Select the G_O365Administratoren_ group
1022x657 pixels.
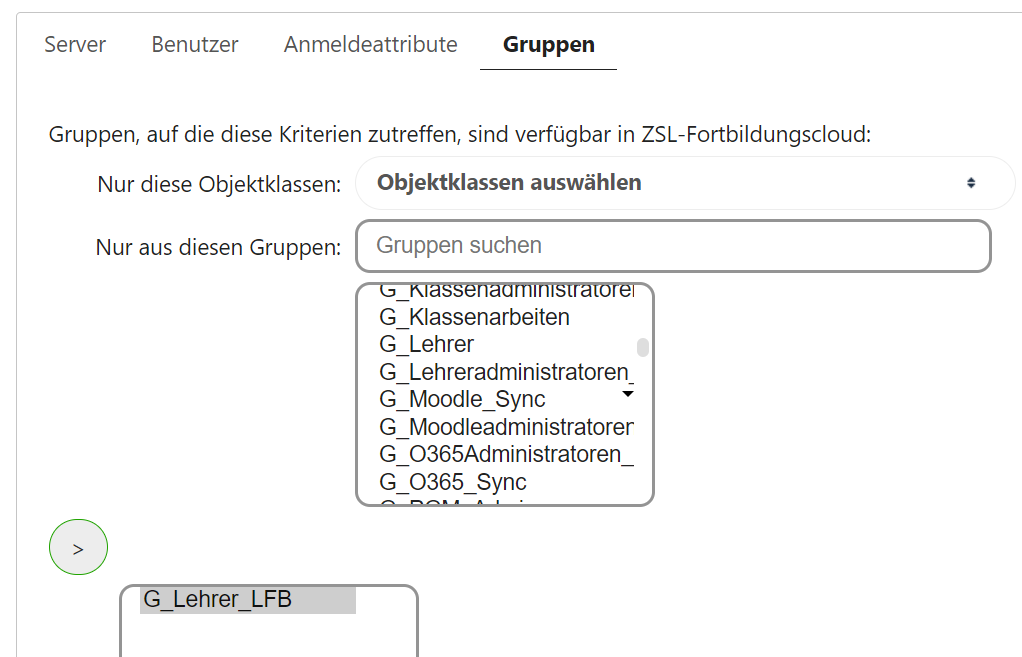(505, 455)
